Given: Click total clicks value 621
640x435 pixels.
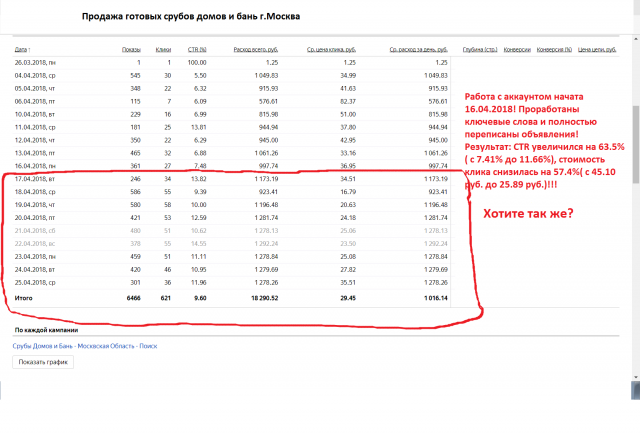Looking at the screenshot, I should (x=165, y=298).
